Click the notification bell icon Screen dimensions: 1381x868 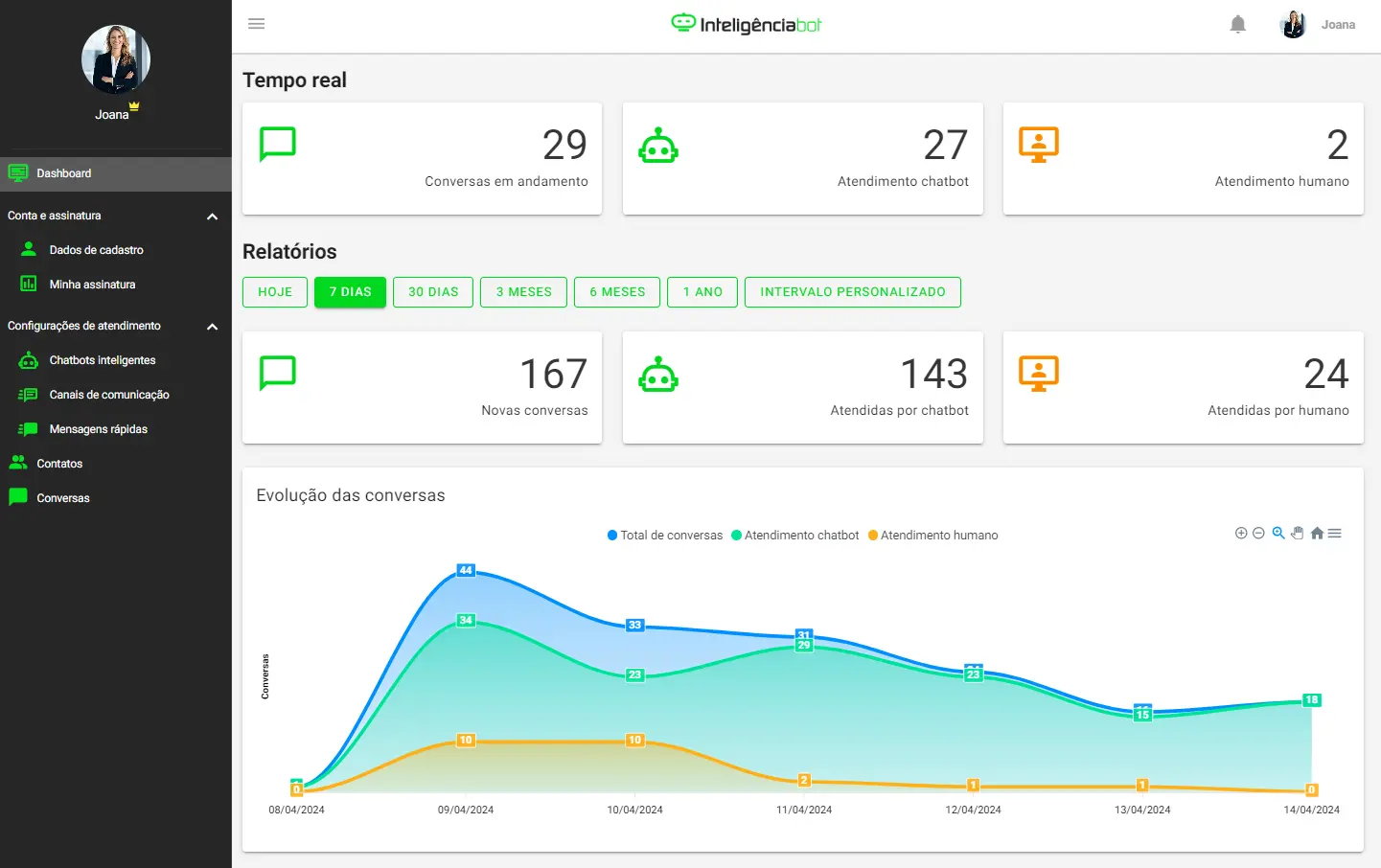coord(1237,24)
